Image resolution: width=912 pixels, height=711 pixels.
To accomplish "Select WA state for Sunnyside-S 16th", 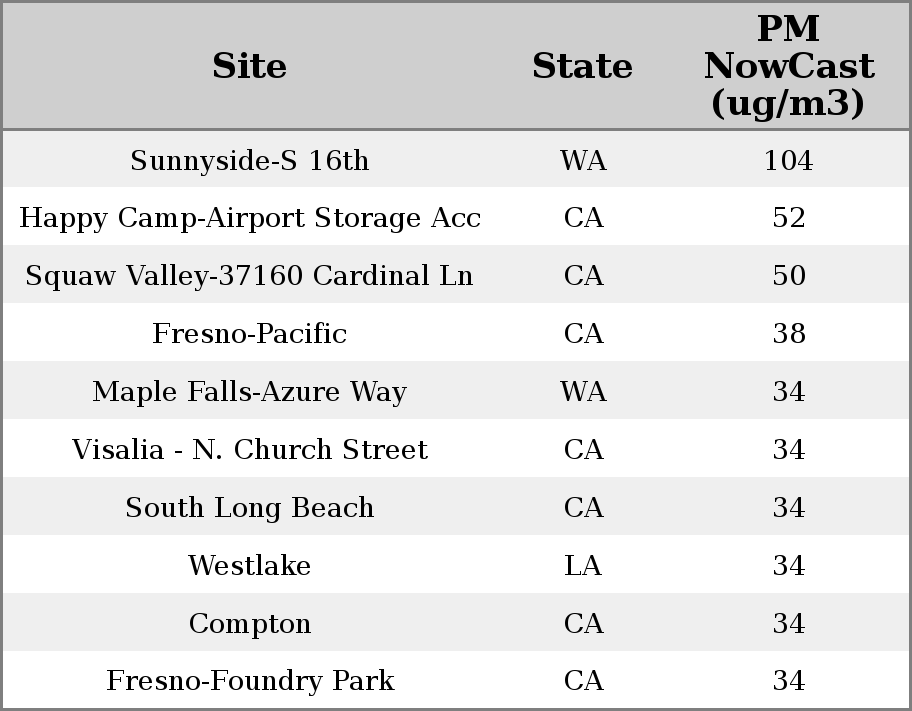I will [x=583, y=160].
